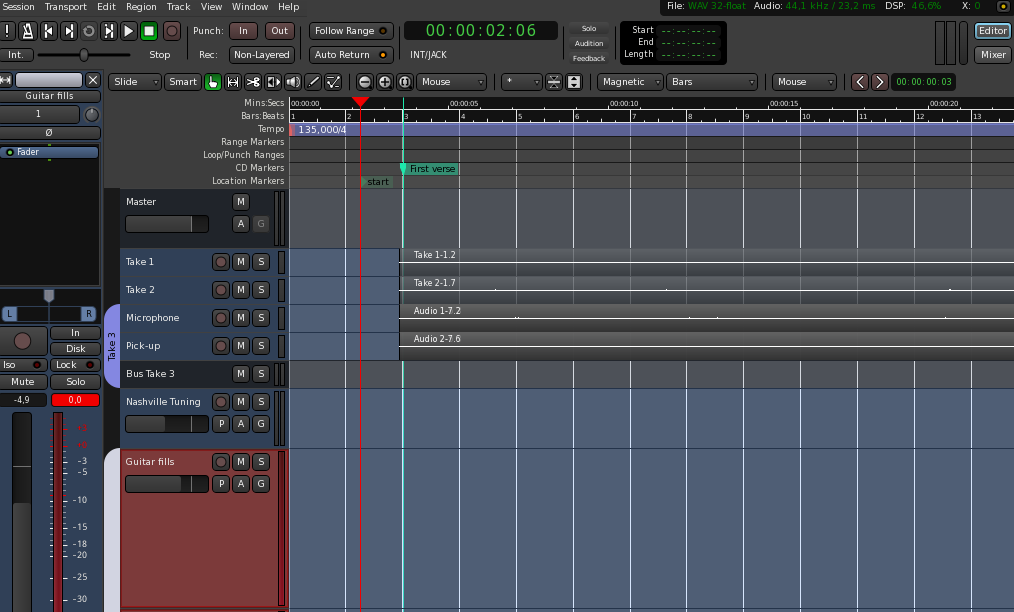Enable the Follow Range toggle
The image size is (1014, 612).
point(350,31)
